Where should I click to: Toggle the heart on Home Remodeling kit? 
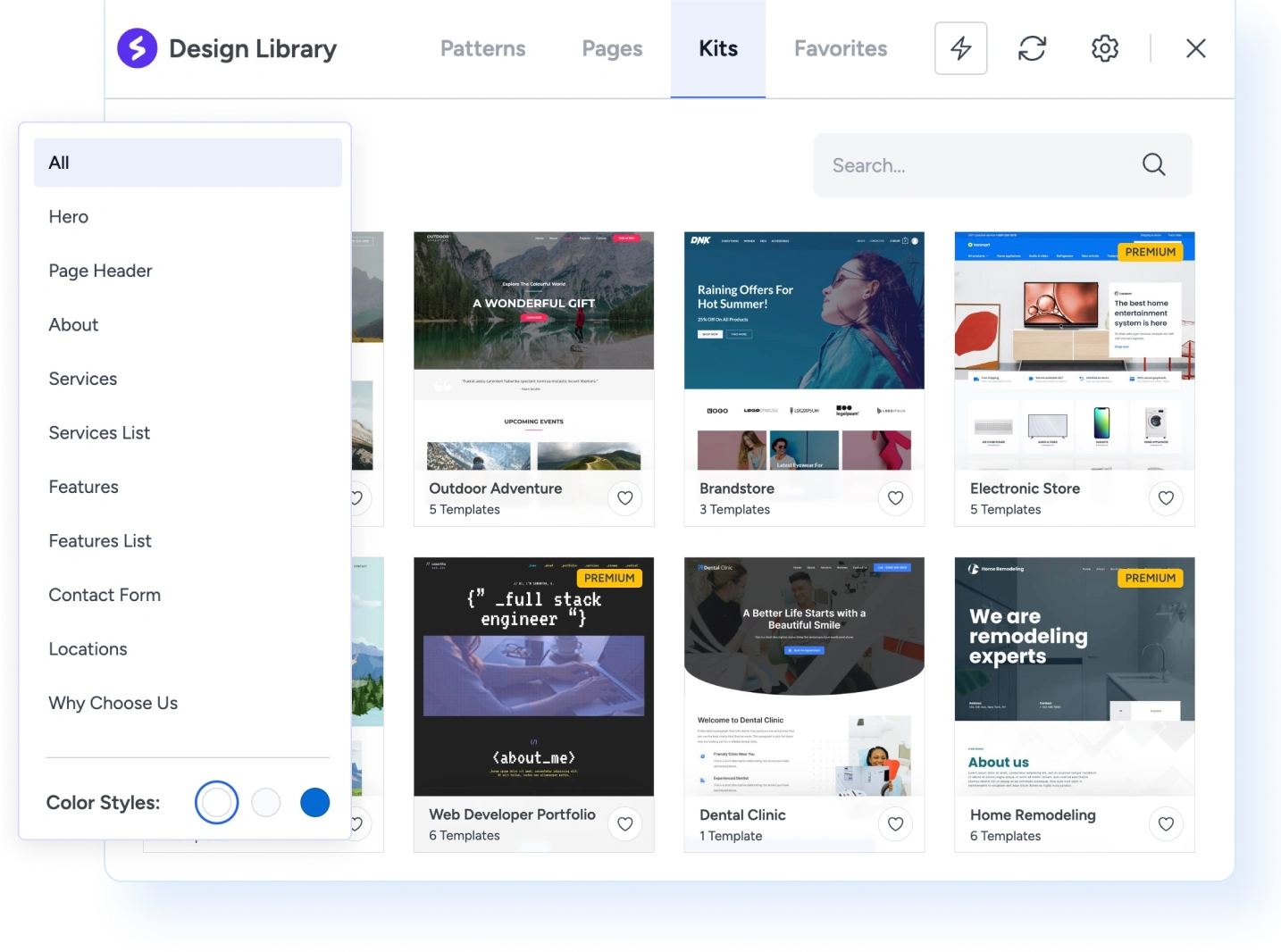click(1166, 824)
